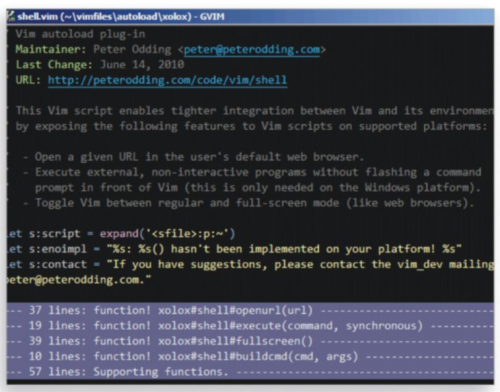500x392 pixels.
Task: Expand the xolox#shell#execute fold line
Action: pyautogui.click(x=250, y=326)
